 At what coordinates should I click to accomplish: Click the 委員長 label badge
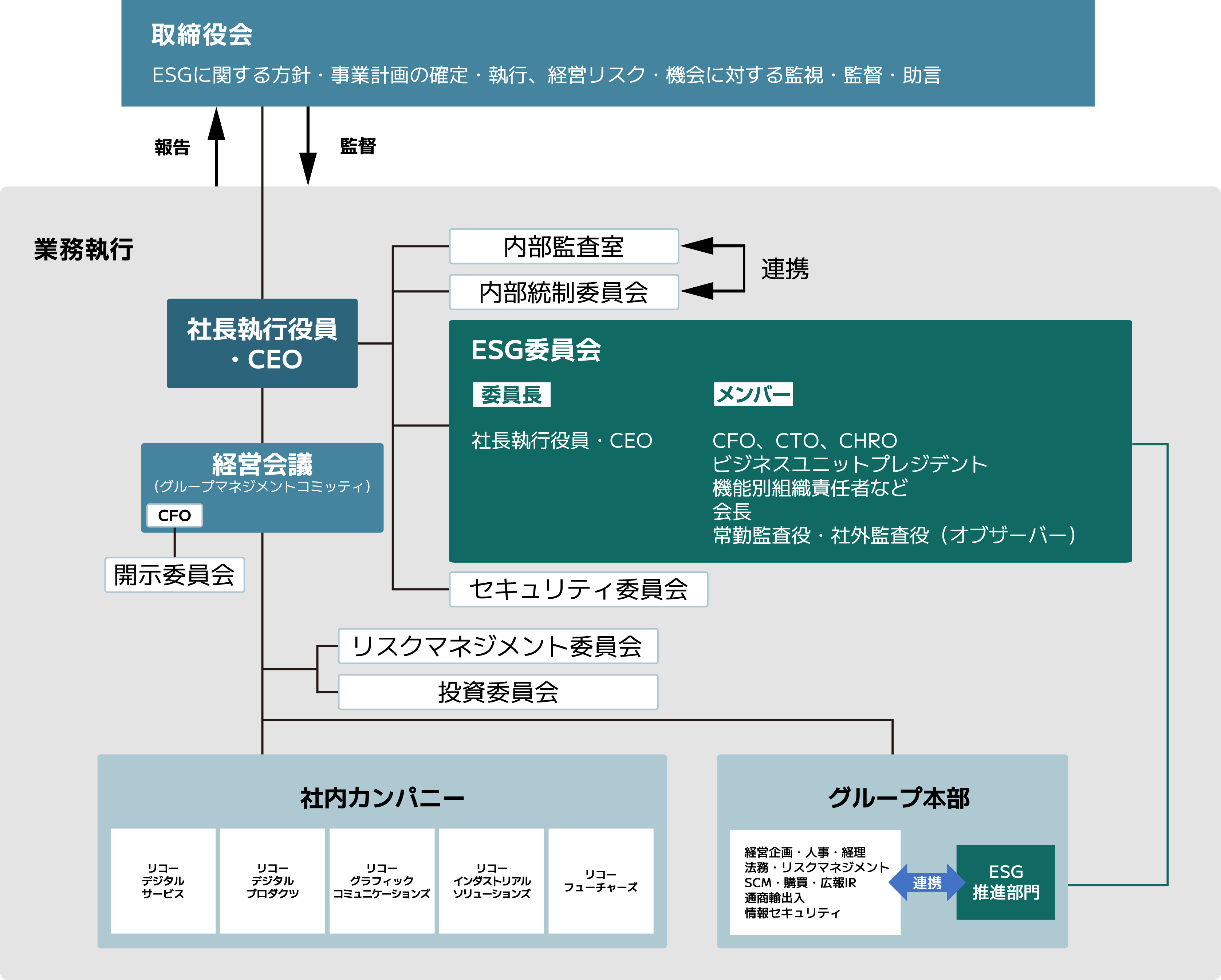click(x=511, y=395)
